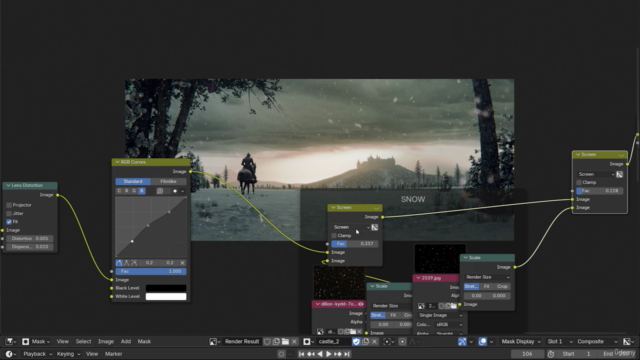Collapse the RGB Curves node
The image size is (640, 360).
point(118,162)
